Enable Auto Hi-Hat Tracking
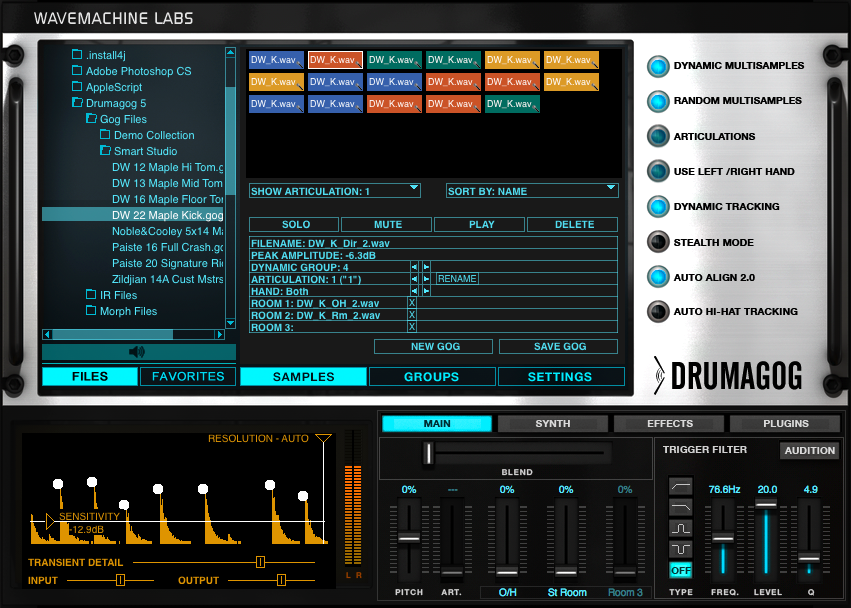Image resolution: width=851 pixels, height=608 pixels. (x=659, y=311)
